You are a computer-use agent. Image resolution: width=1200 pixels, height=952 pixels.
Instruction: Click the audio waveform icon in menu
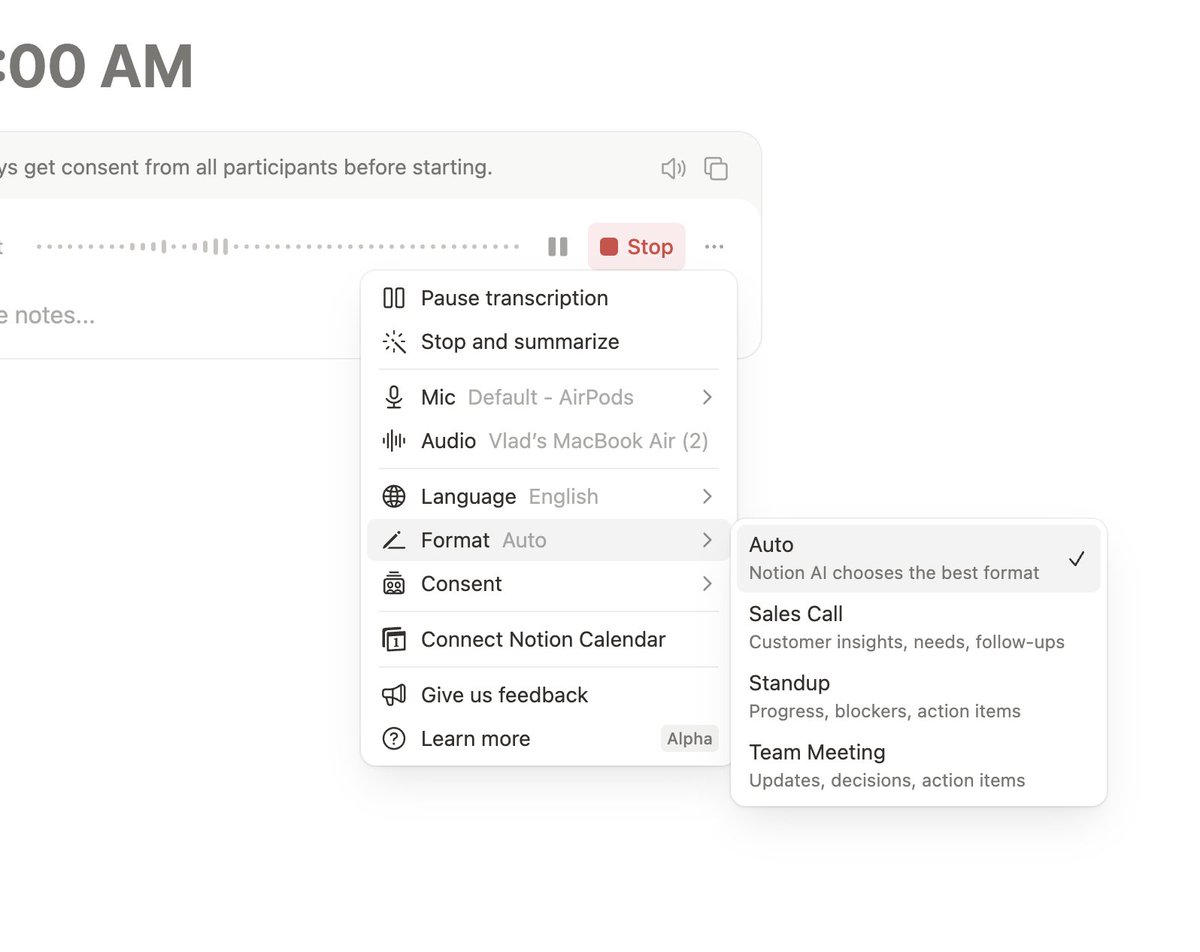click(x=394, y=441)
